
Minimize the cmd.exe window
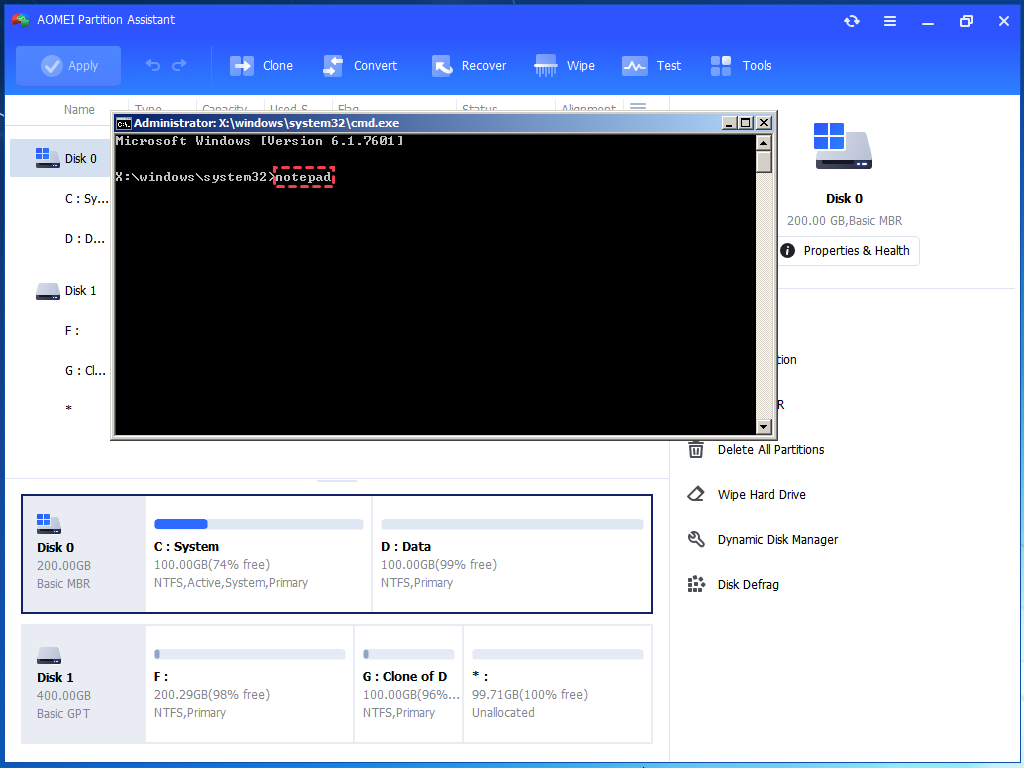729,123
